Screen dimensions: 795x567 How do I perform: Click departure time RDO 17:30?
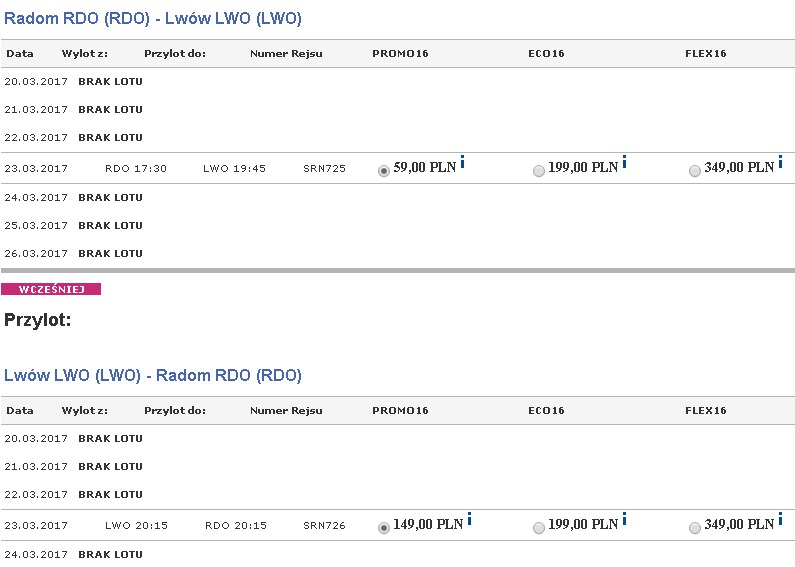136,169
